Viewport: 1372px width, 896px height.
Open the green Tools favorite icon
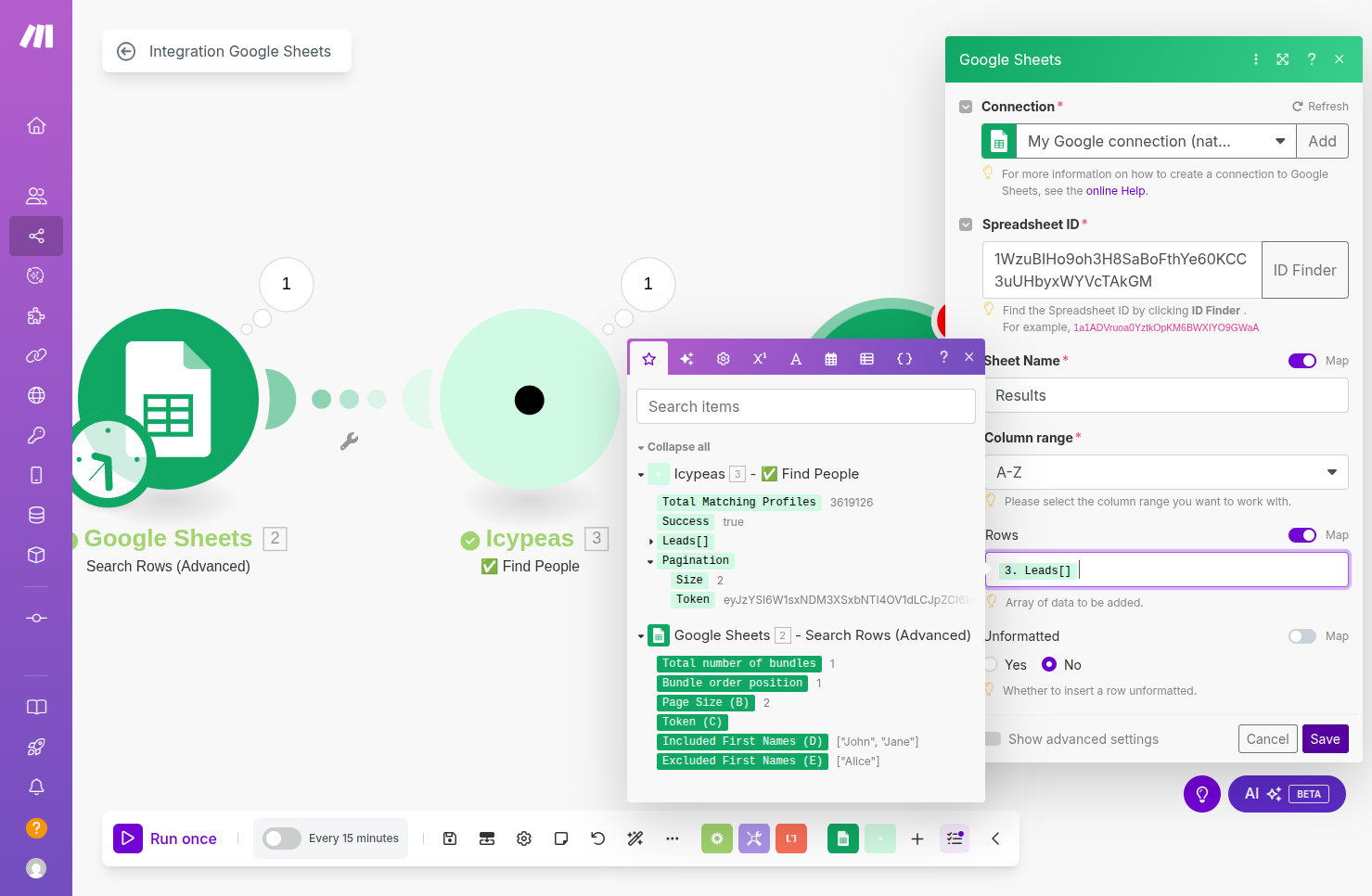point(717,838)
